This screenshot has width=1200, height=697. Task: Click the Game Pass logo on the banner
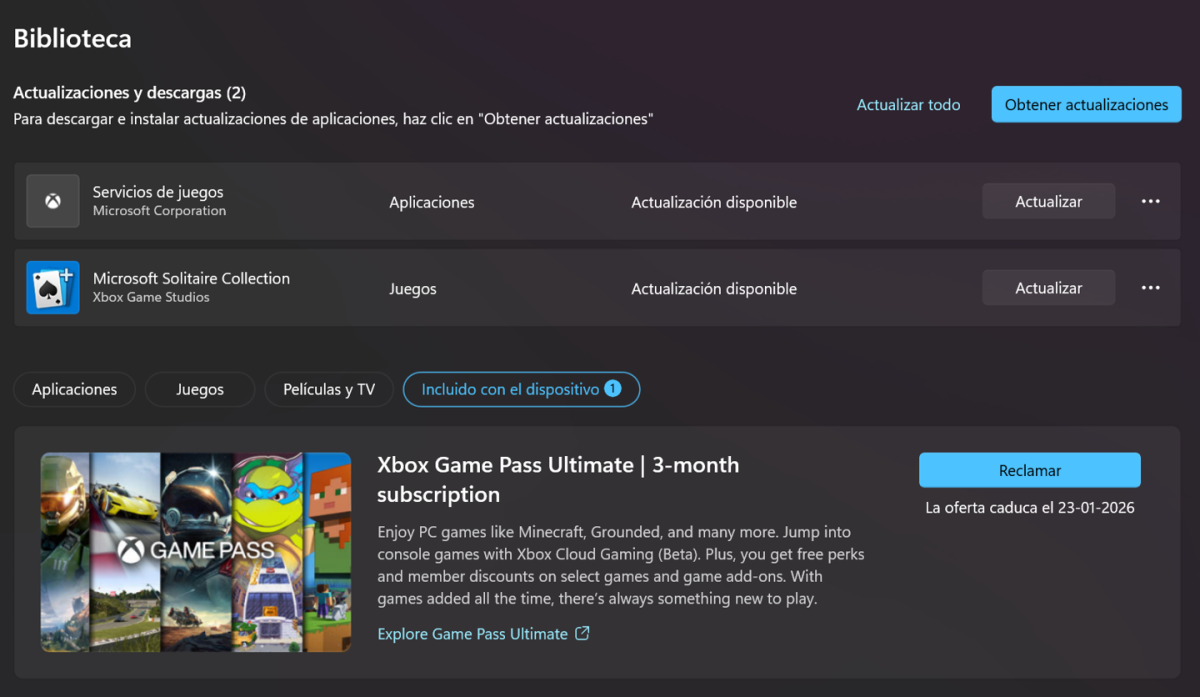click(x=196, y=550)
